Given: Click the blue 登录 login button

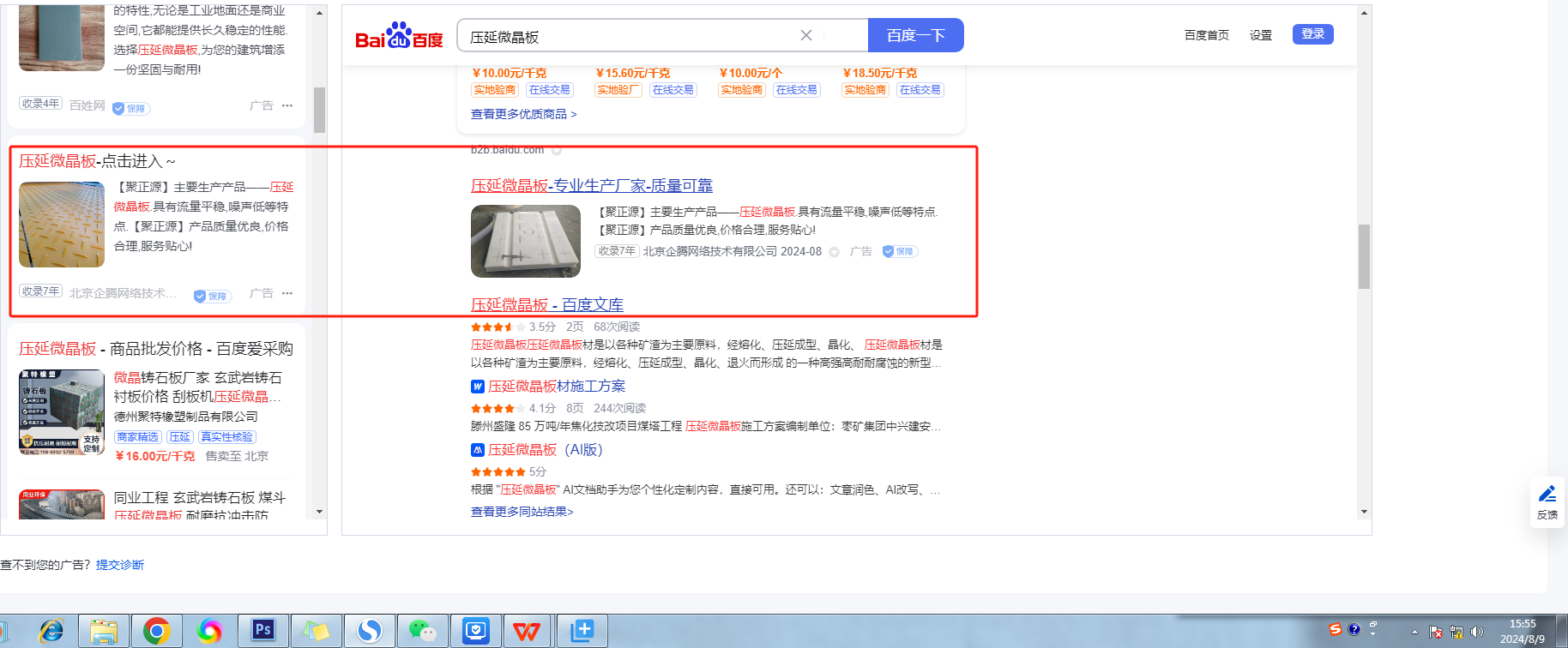Looking at the screenshot, I should pyautogui.click(x=1312, y=34).
